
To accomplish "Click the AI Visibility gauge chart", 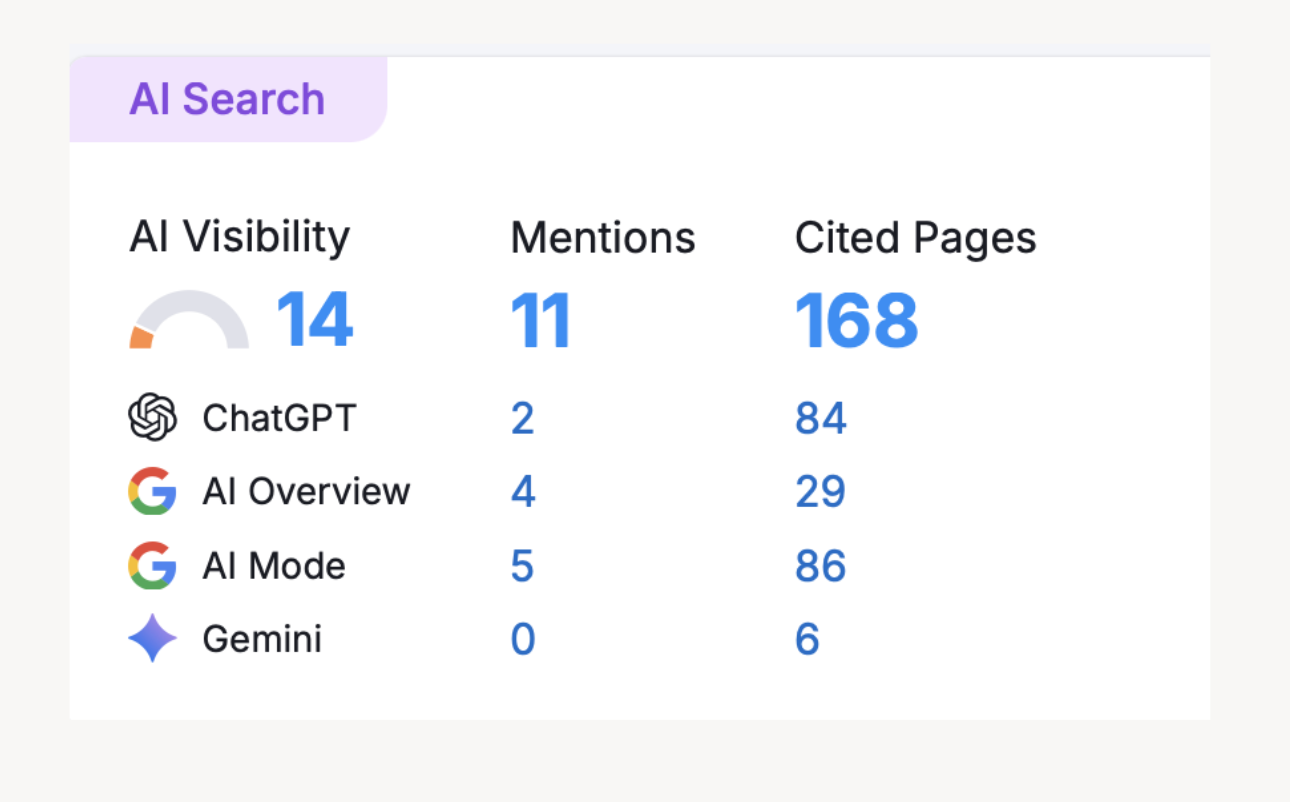I will pos(189,320).
